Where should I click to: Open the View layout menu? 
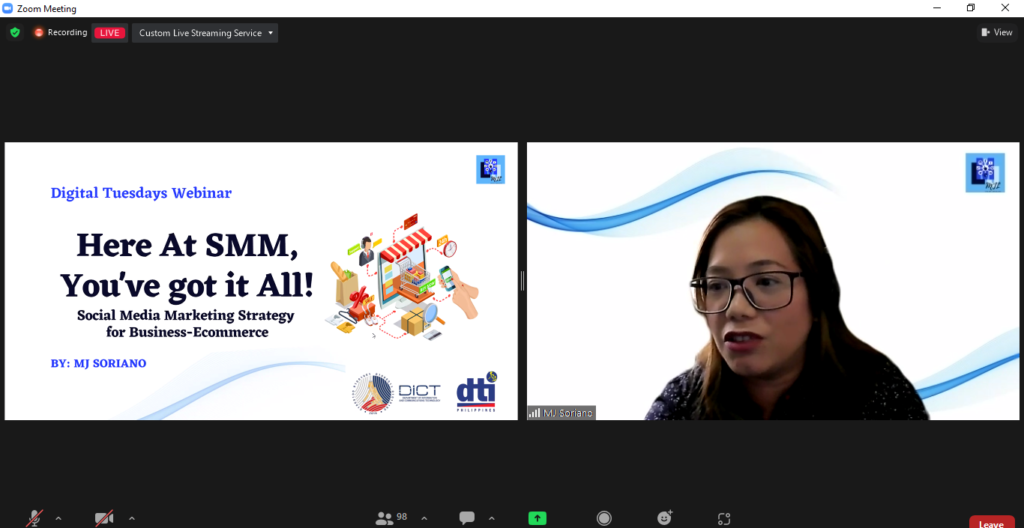tap(997, 32)
